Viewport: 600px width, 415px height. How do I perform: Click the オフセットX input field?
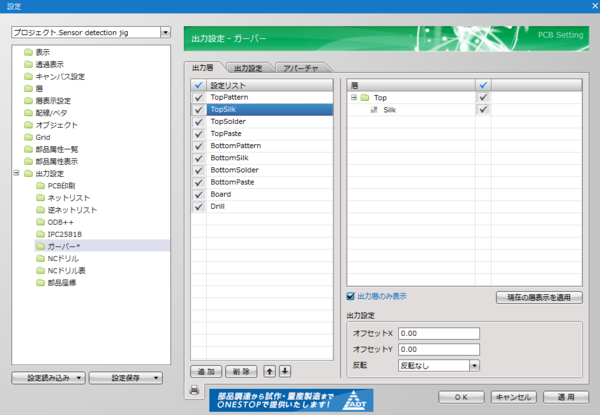coord(439,333)
